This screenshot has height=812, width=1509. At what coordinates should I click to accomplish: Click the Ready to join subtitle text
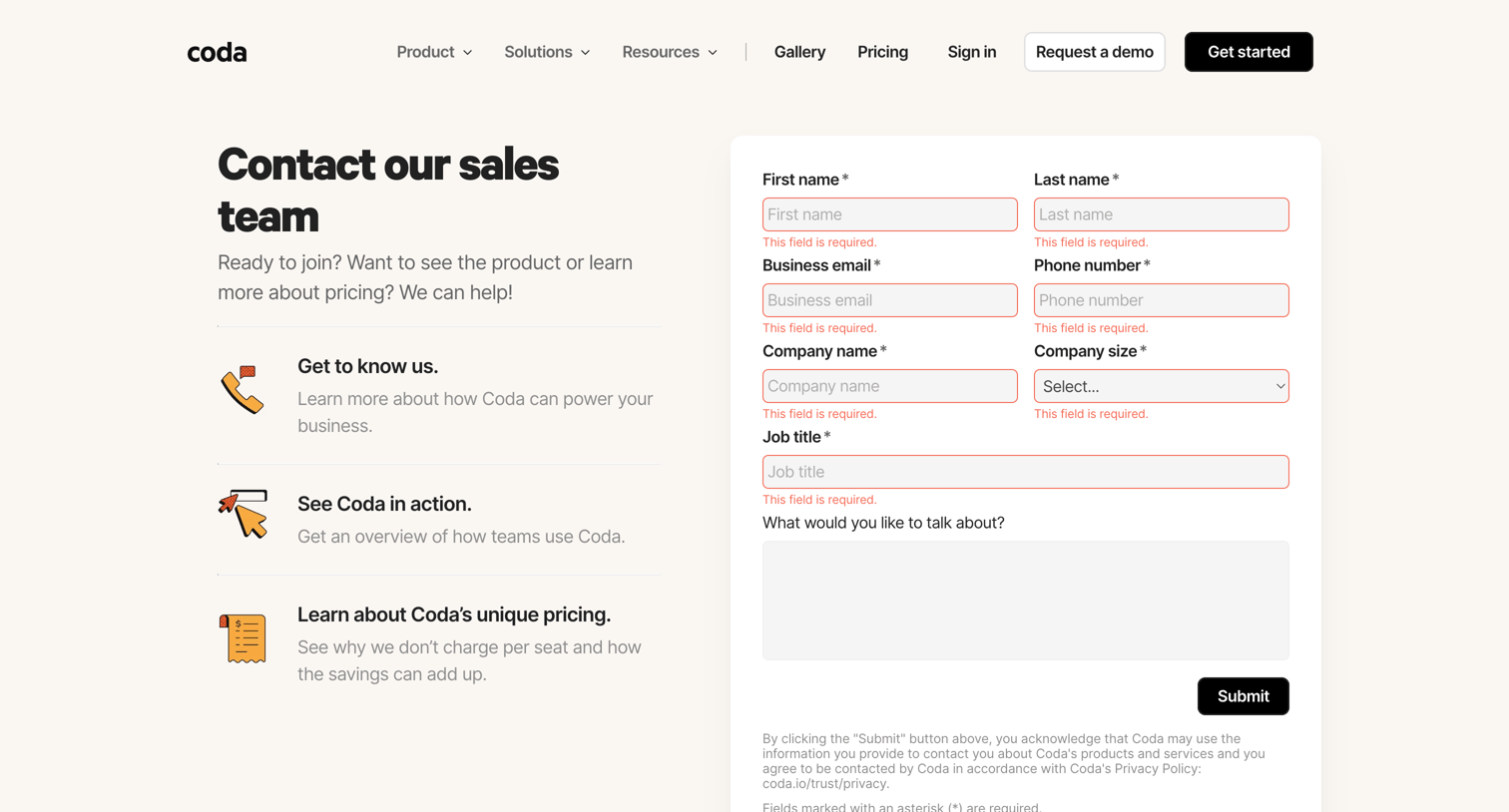425,277
